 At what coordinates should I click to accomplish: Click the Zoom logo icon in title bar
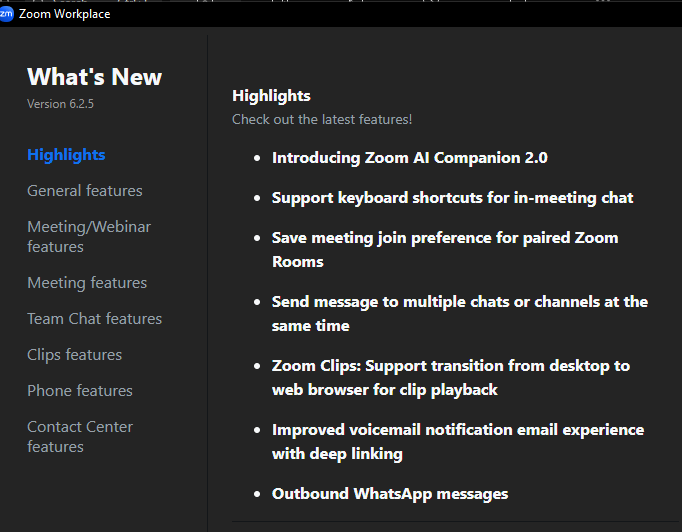point(6,14)
